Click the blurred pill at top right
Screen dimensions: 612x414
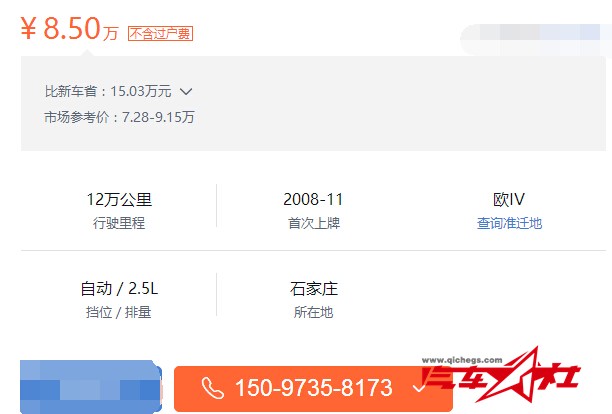[536, 39]
